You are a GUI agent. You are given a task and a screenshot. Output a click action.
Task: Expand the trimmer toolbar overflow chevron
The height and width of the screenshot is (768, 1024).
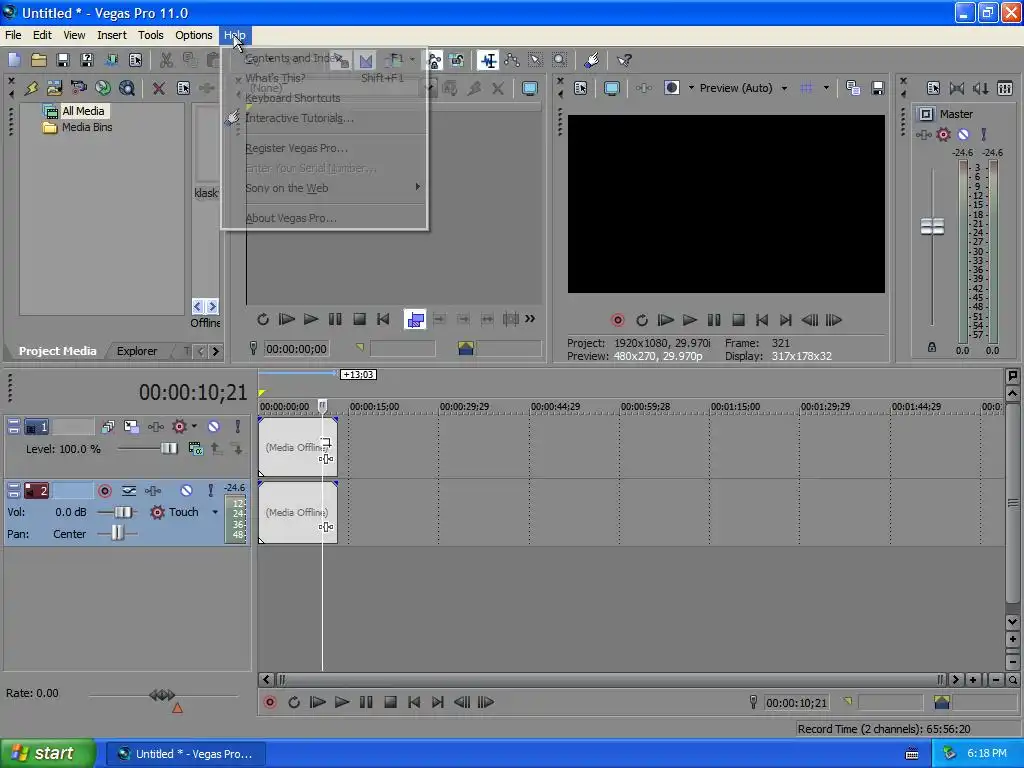click(x=530, y=319)
